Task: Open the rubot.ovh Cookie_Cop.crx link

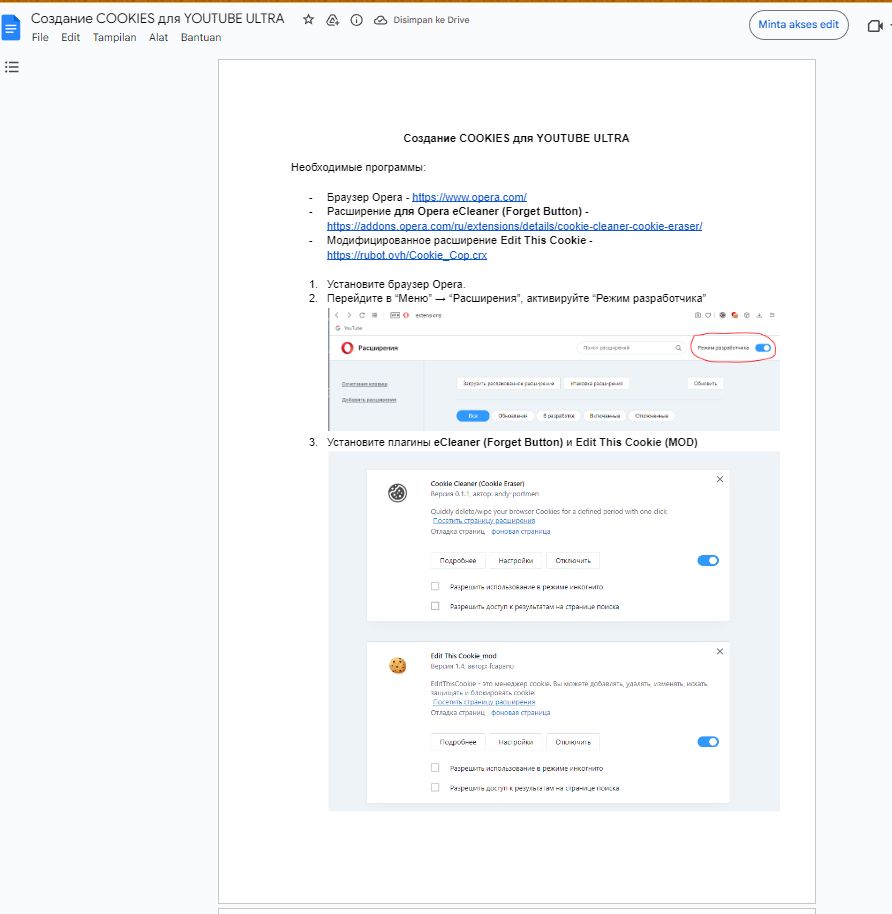Action: (x=407, y=256)
